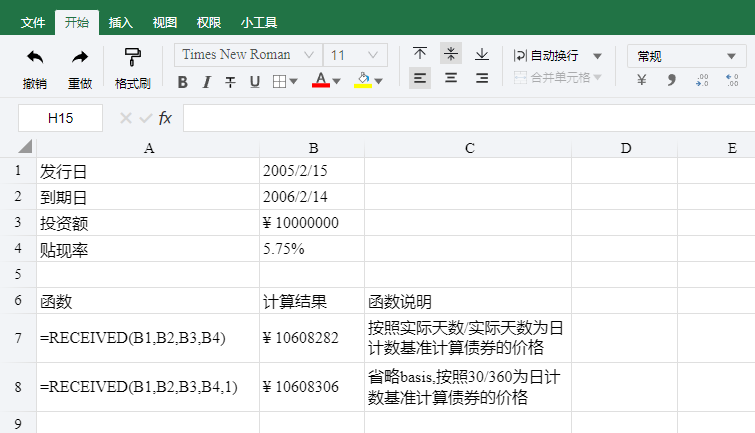Expand merge cells dropdown arrow
Image resolution: width=755 pixels, height=433 pixels.
coord(598,77)
